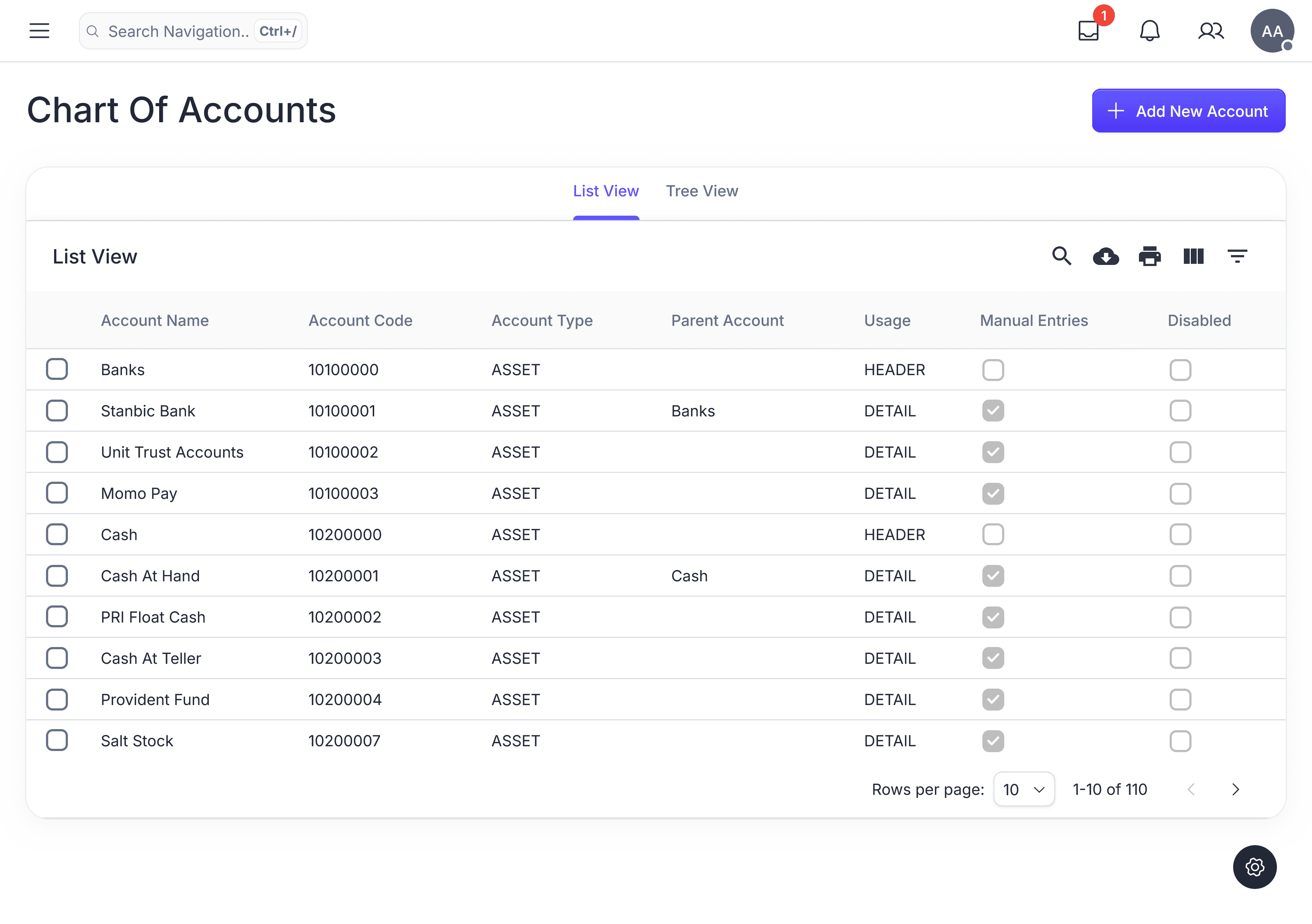The width and height of the screenshot is (1312, 924).
Task: Open the inbox with notification badge
Action: (1089, 31)
